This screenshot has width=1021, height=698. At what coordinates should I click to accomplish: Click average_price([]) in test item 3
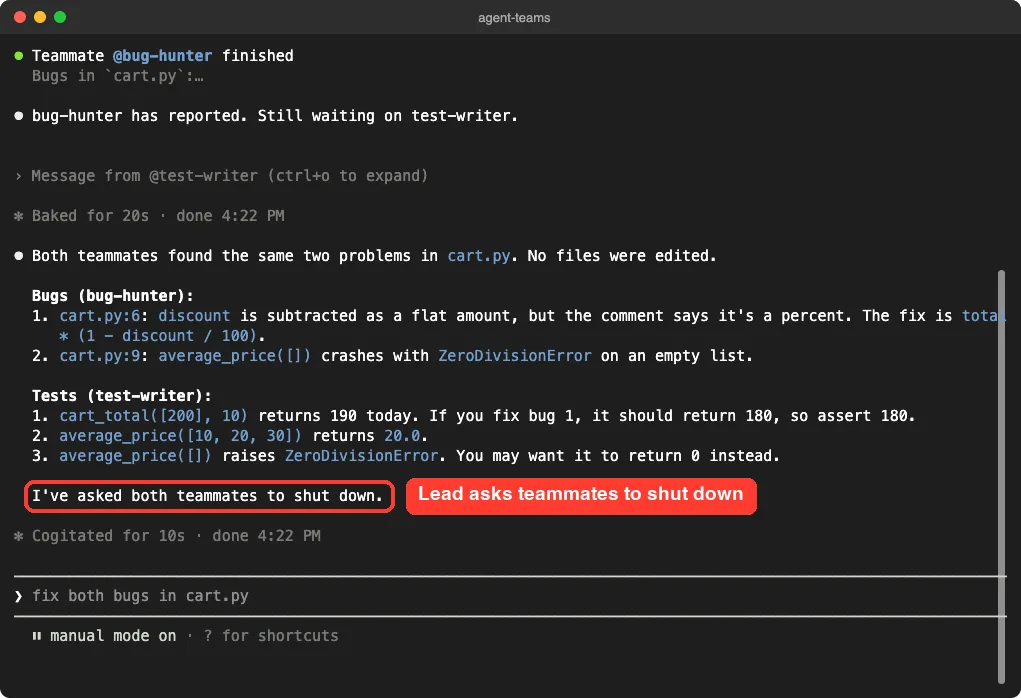pos(135,456)
